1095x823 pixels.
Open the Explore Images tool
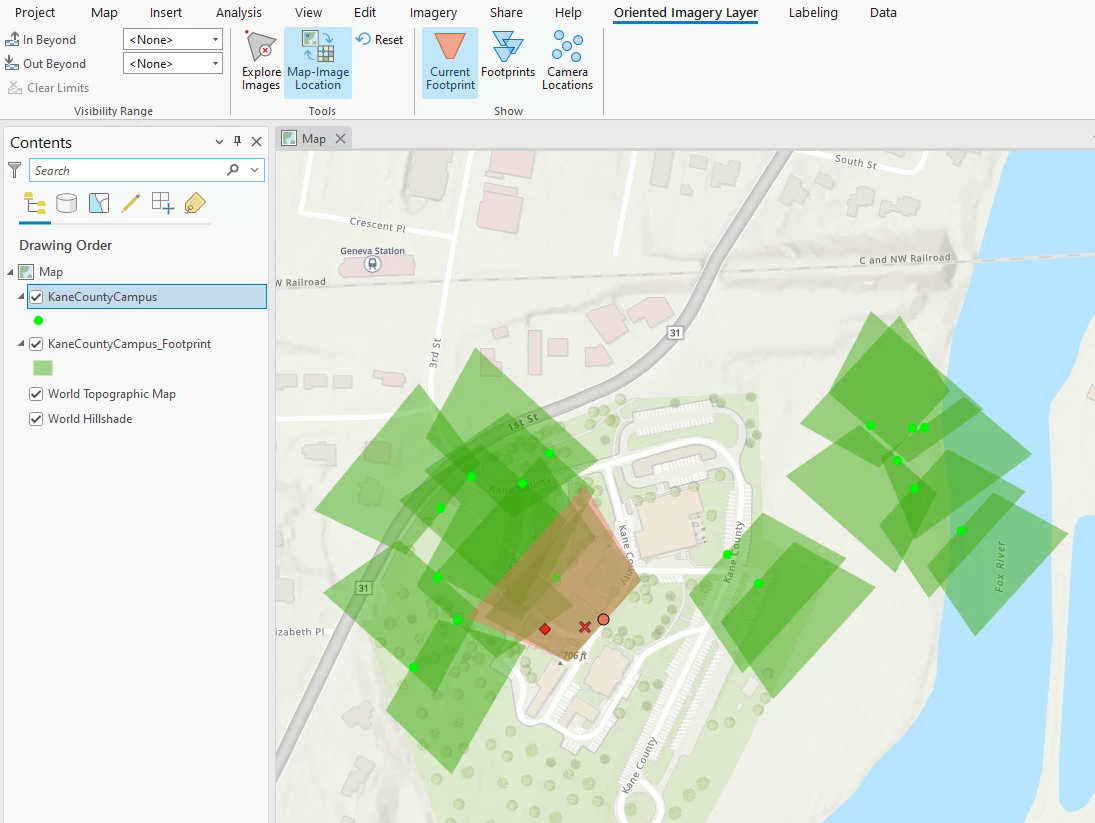(261, 61)
